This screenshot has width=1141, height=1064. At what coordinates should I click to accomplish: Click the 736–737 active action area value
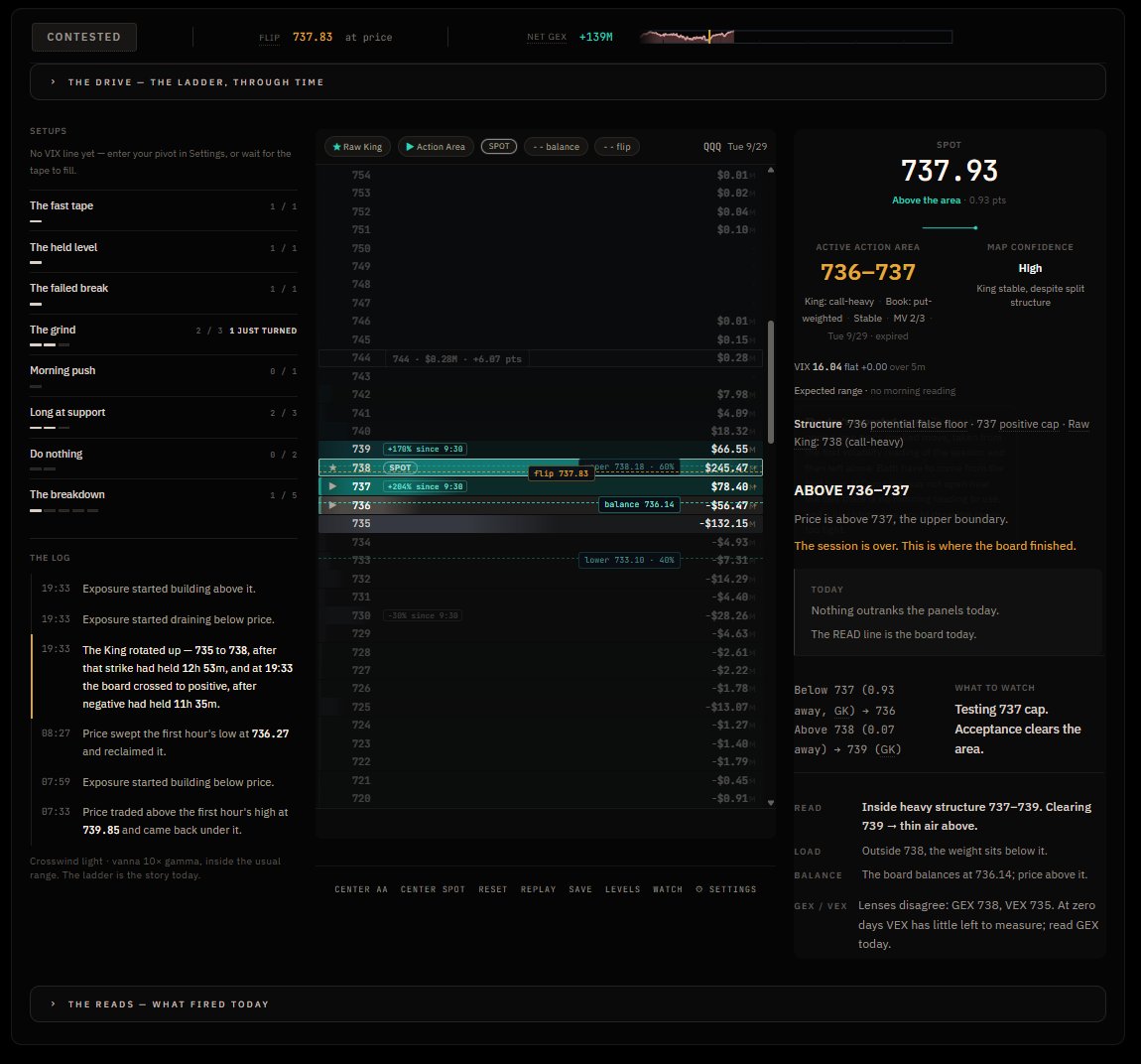click(867, 272)
